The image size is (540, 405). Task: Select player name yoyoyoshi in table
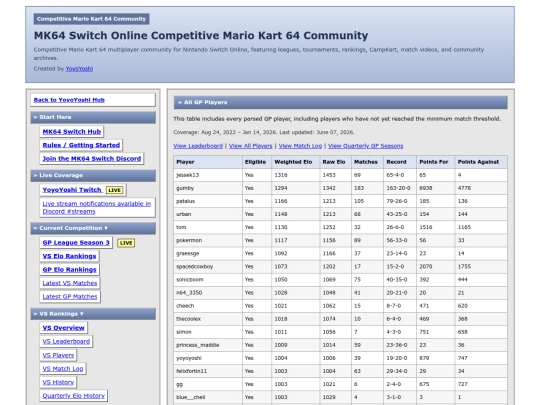pyautogui.click(x=189, y=358)
